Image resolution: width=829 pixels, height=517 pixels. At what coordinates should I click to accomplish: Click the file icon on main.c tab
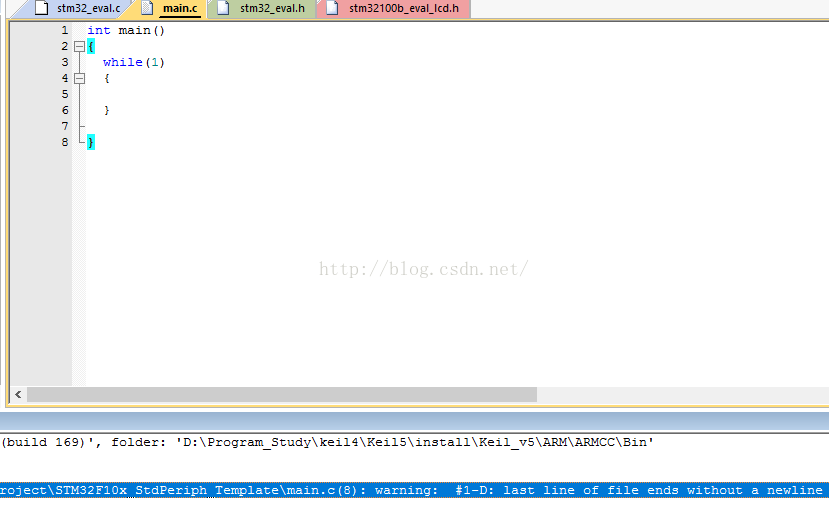(147, 8)
